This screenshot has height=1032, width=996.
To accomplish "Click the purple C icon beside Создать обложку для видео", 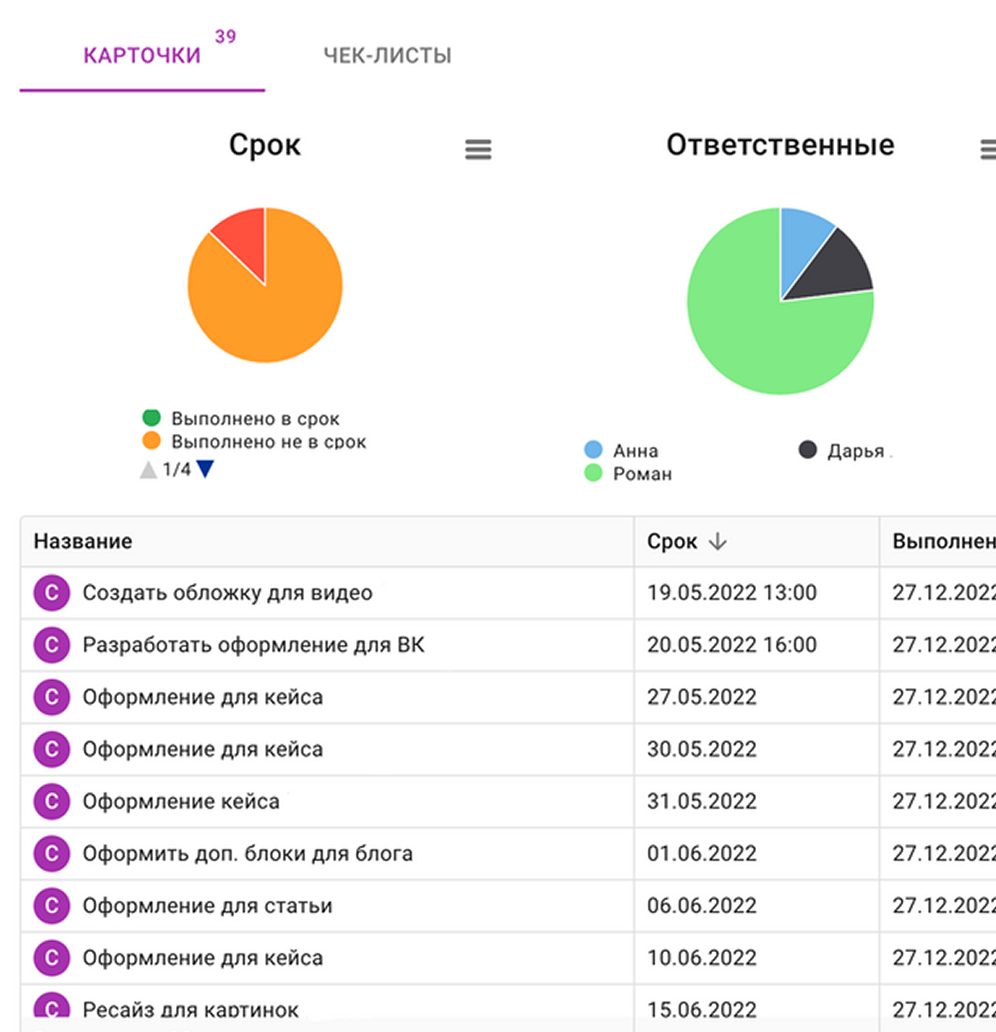I will (x=51, y=593).
